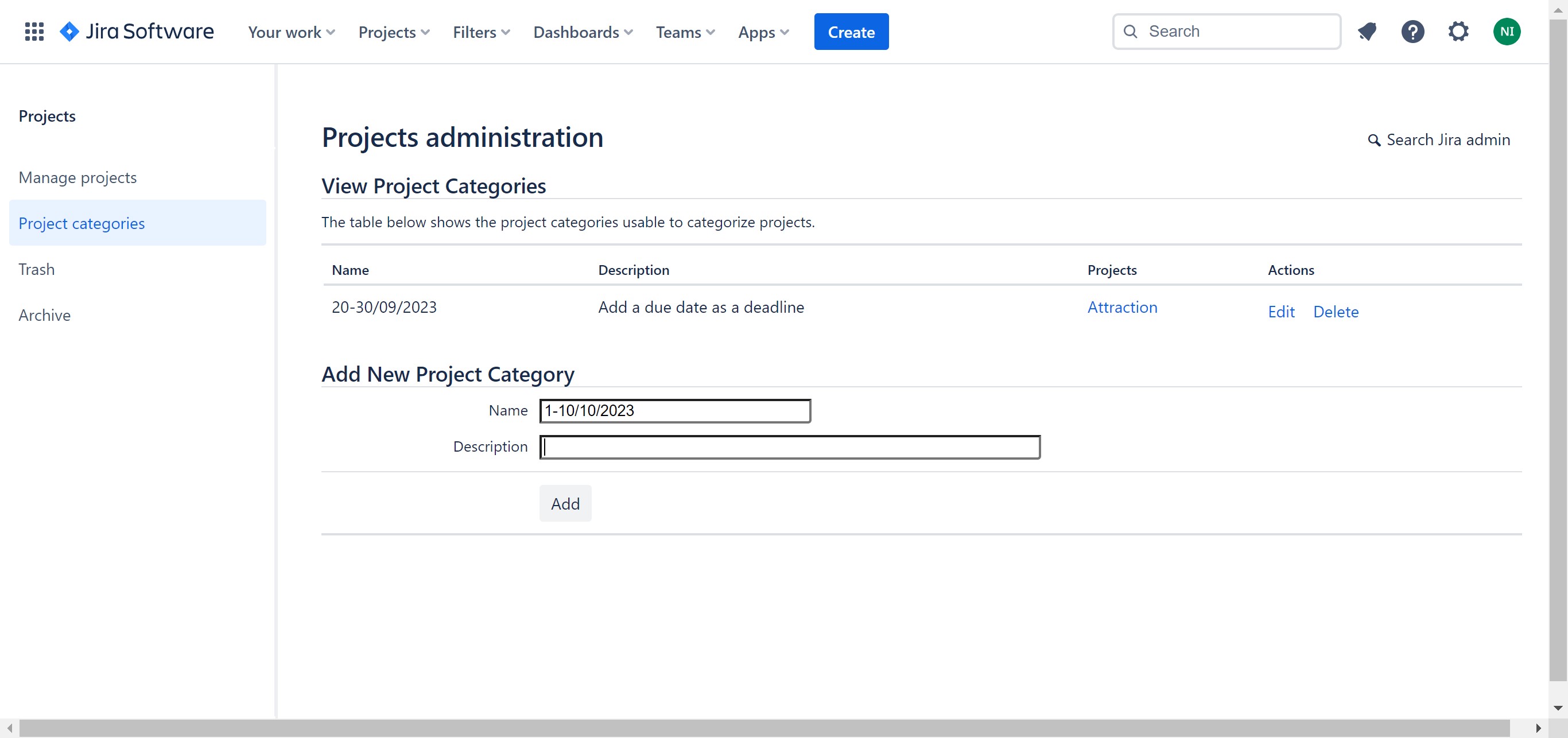Expand the Filters dropdown
The height and width of the screenshot is (738, 1568).
pos(482,32)
